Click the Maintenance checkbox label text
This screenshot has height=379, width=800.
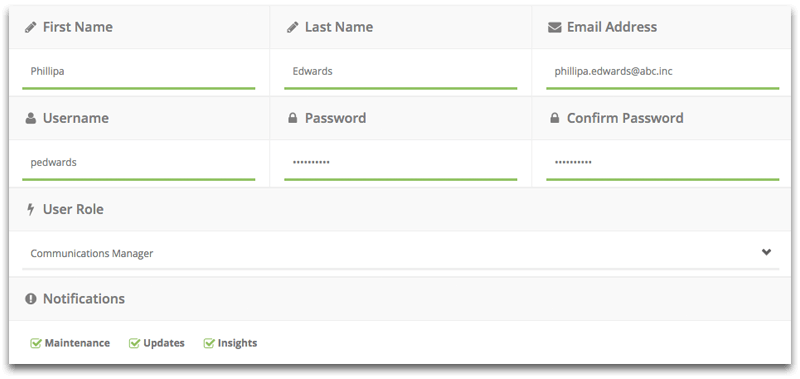tap(77, 343)
